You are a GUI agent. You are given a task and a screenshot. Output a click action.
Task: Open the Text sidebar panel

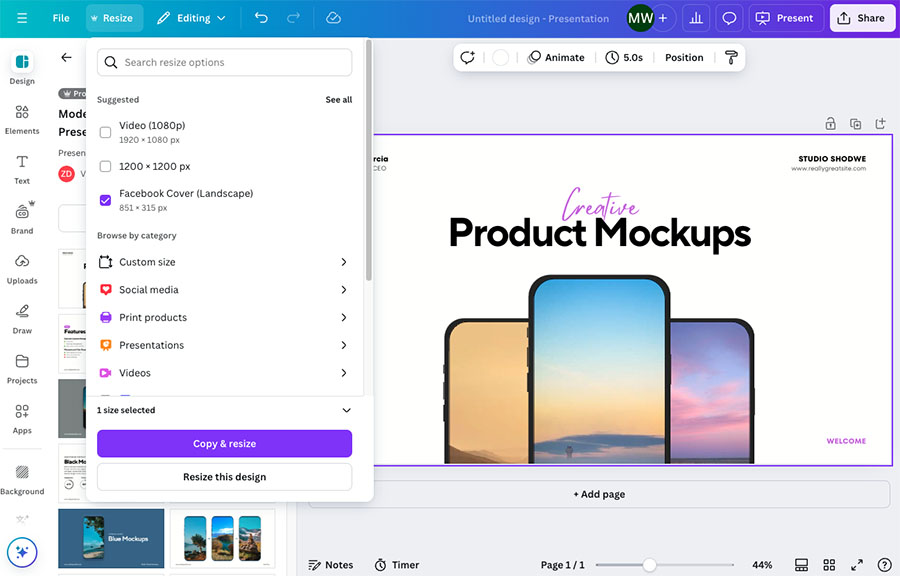coord(22,169)
